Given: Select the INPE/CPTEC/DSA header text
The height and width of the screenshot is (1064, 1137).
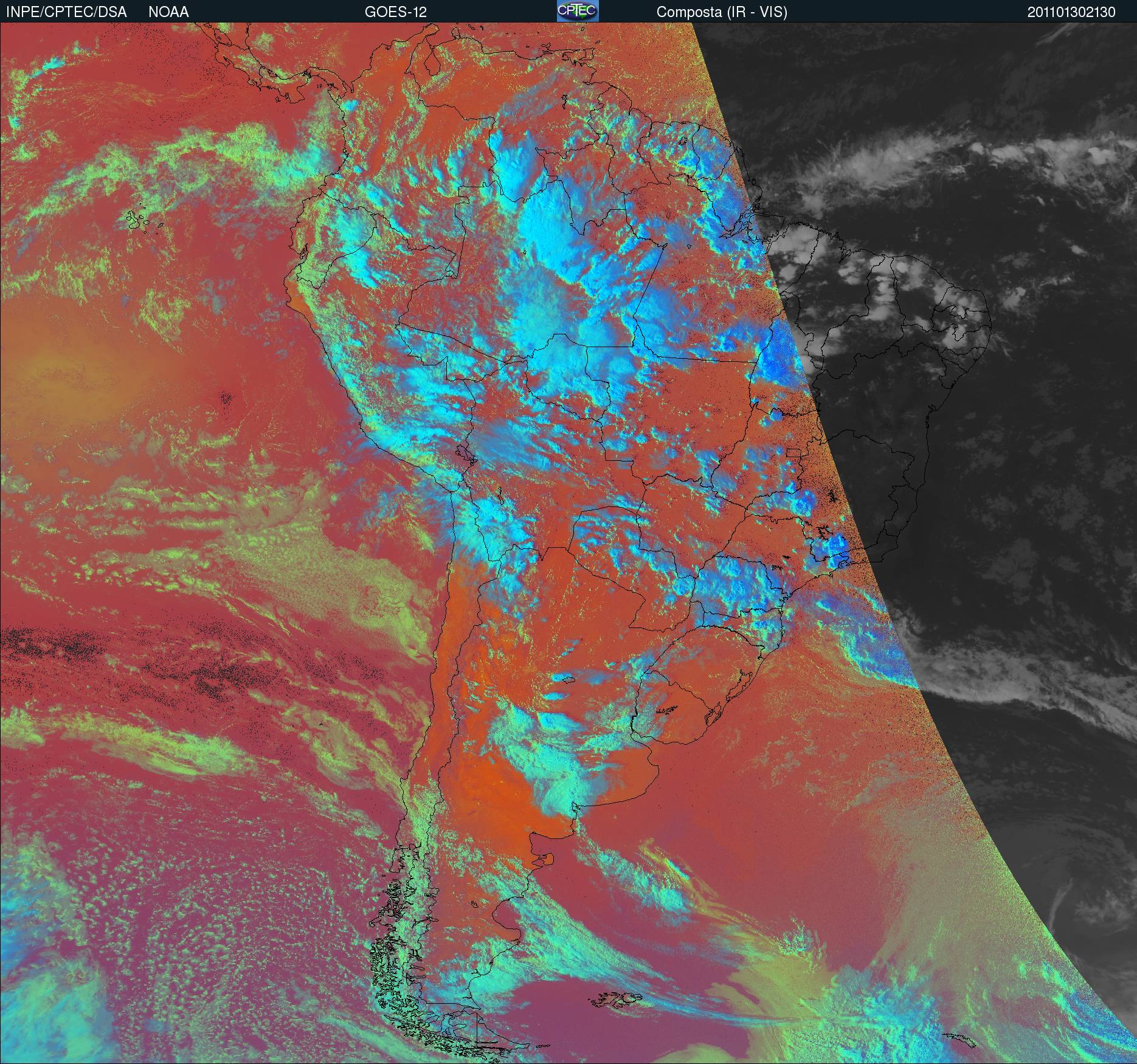Looking at the screenshot, I should pyautogui.click(x=66, y=12).
